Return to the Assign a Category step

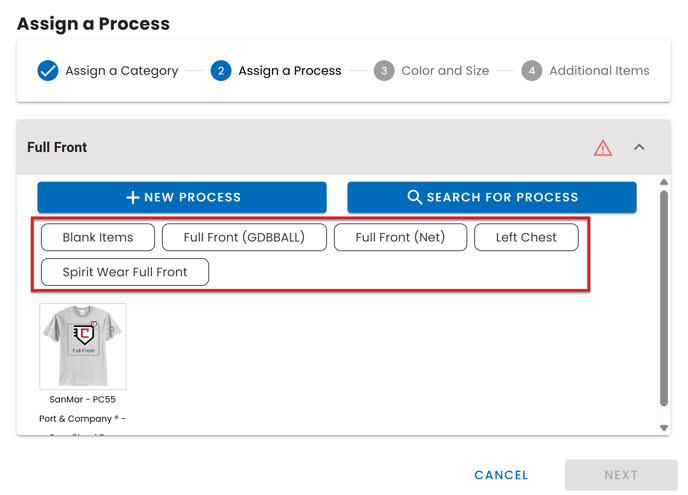point(122,71)
